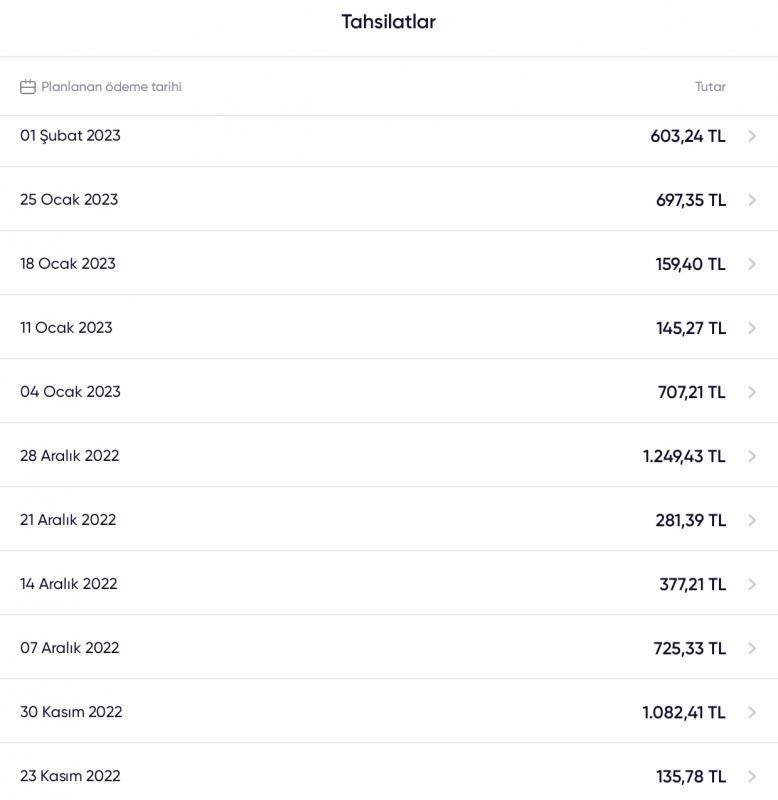This screenshot has height=800, width=778.
Task: Select the 25 Ocak 2023 payment entry
Action: pos(389,199)
